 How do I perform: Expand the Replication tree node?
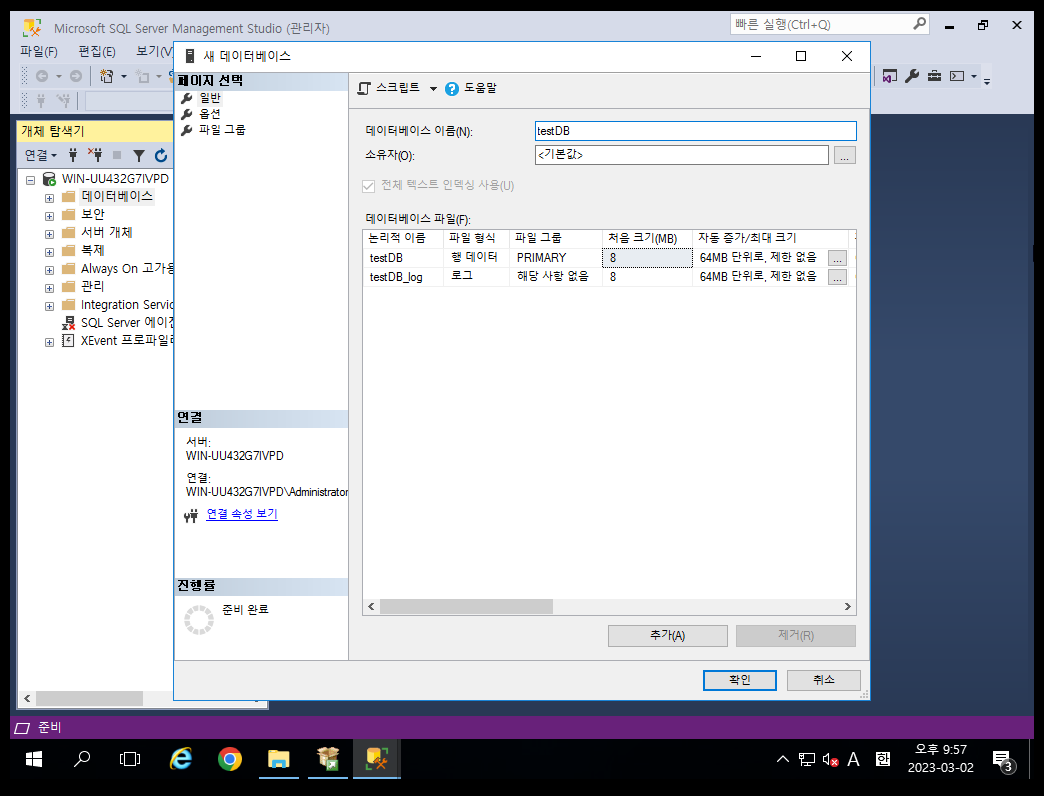coord(49,252)
